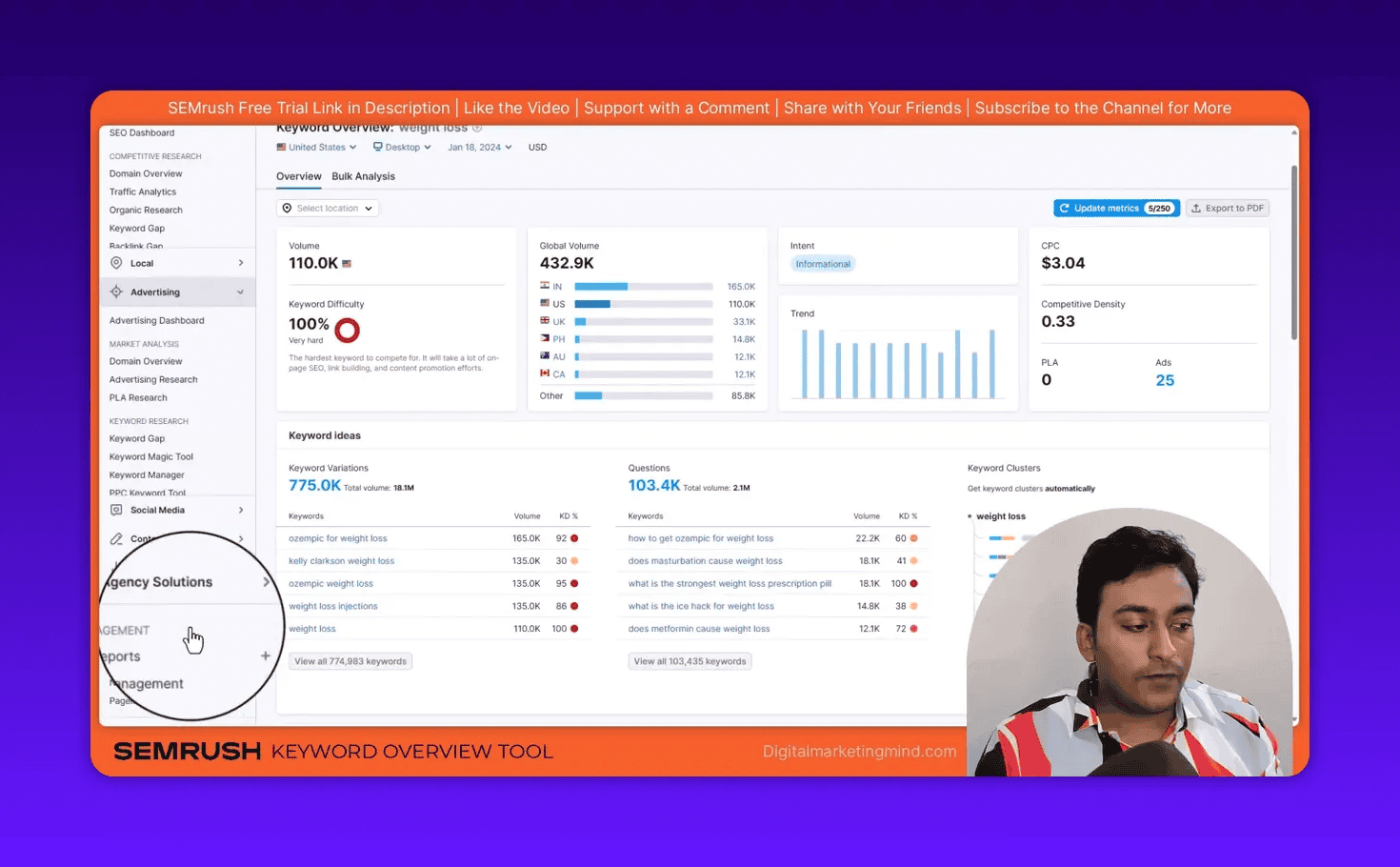Click the plus icon next to Reports
This screenshot has height=867, width=1400.
(x=266, y=655)
